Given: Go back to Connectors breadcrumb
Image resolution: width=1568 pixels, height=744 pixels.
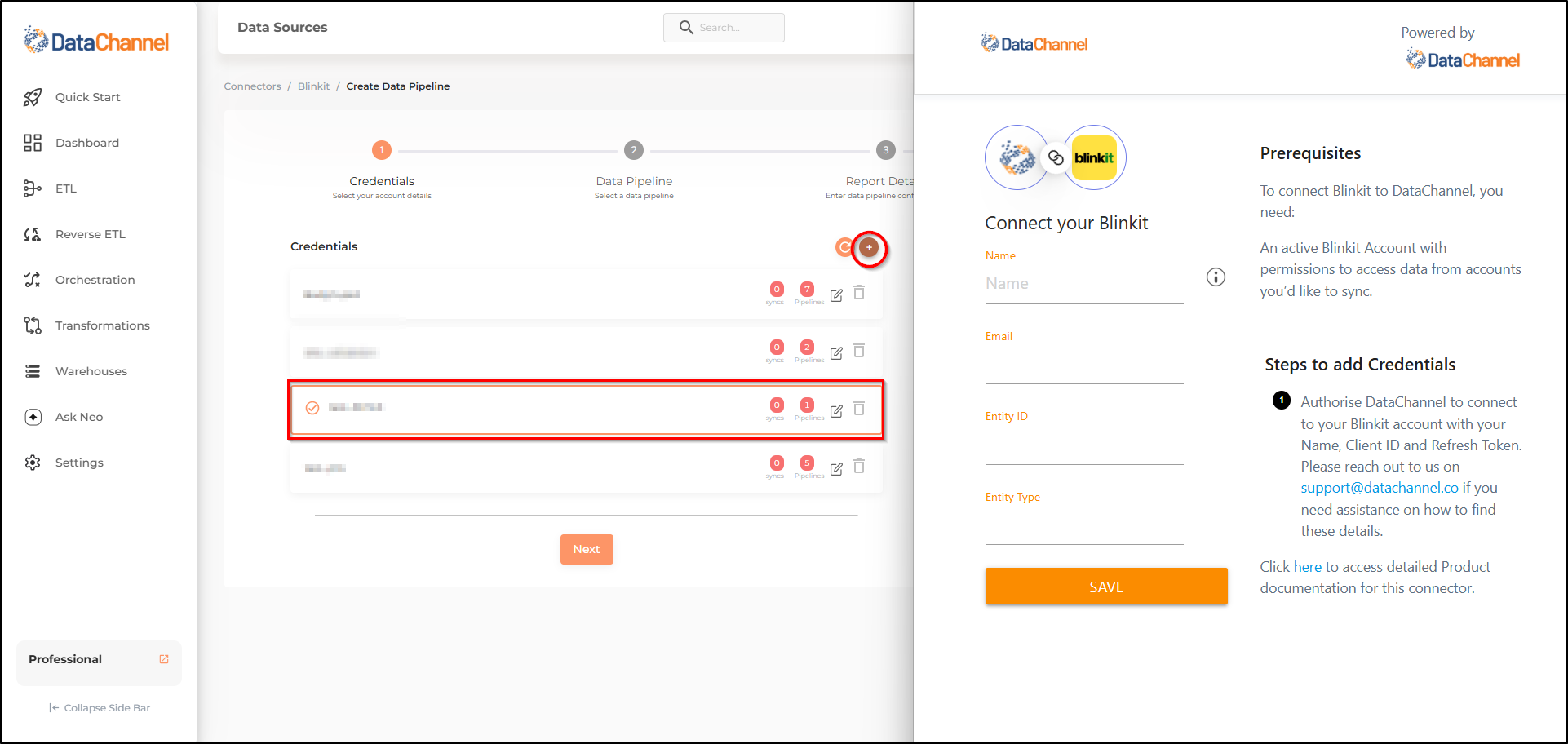Looking at the screenshot, I should pos(252,86).
